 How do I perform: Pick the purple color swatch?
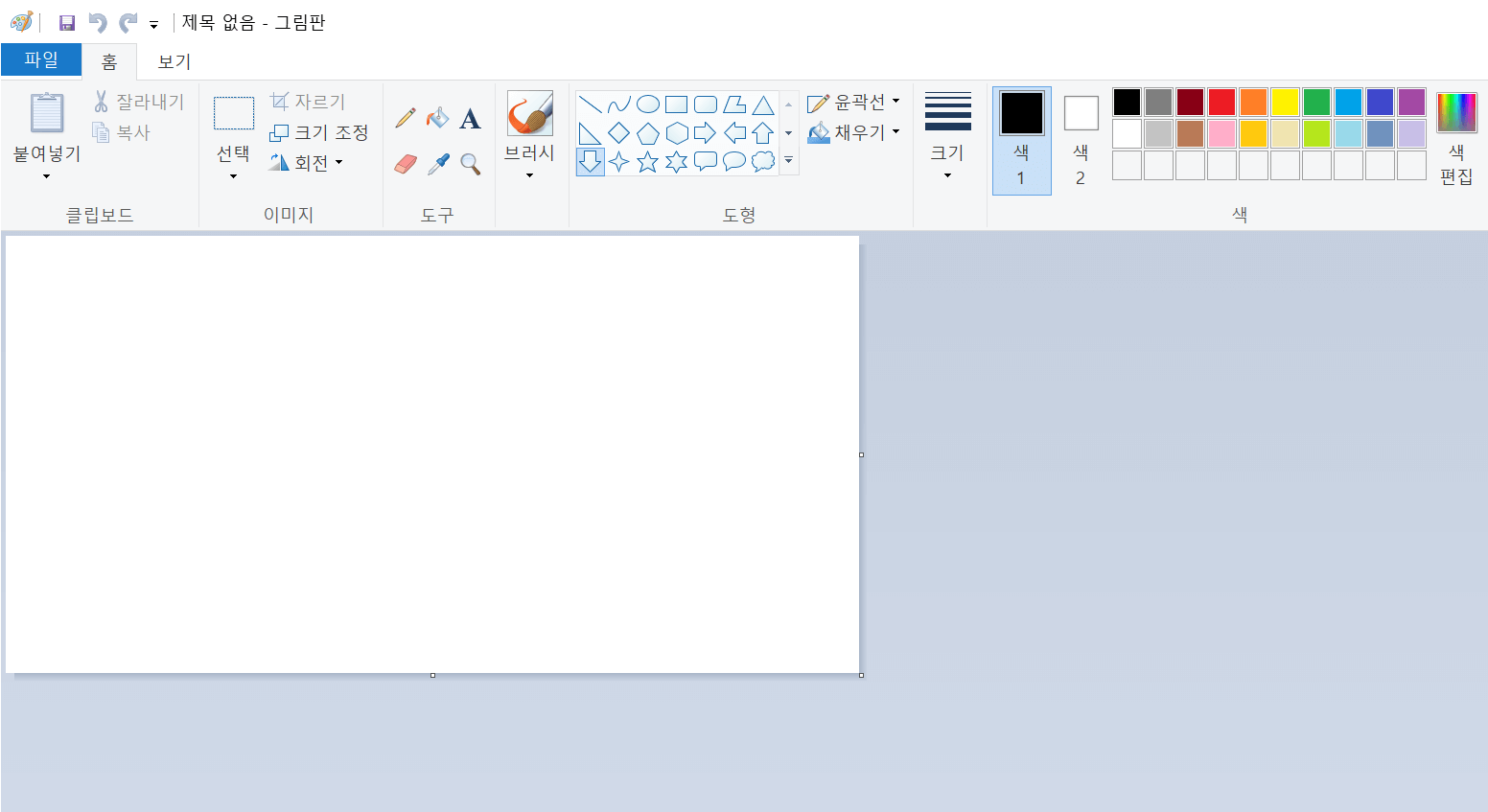[1411, 102]
